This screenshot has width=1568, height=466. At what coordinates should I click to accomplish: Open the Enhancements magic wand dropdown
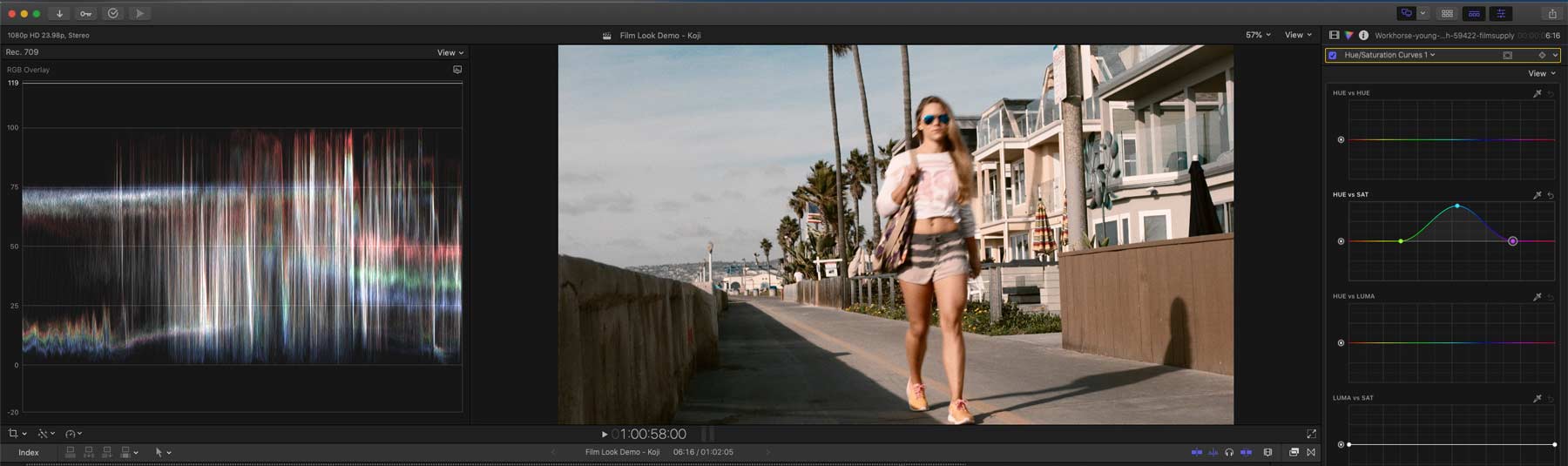click(x=46, y=433)
